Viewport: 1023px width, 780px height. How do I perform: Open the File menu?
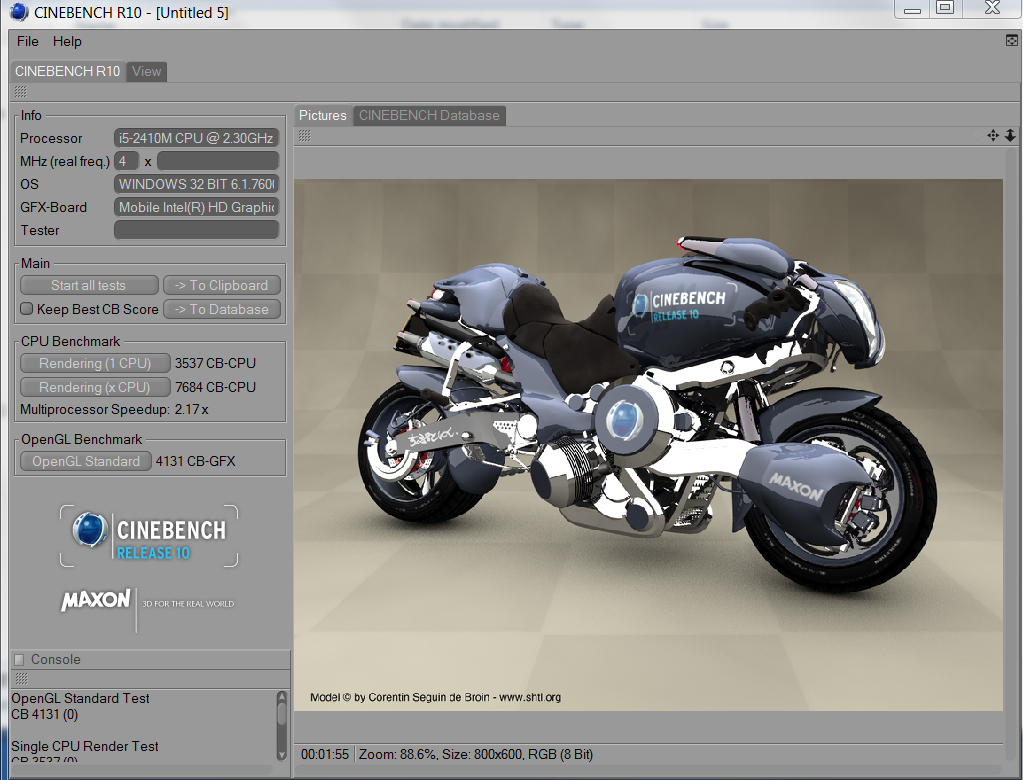(x=27, y=41)
